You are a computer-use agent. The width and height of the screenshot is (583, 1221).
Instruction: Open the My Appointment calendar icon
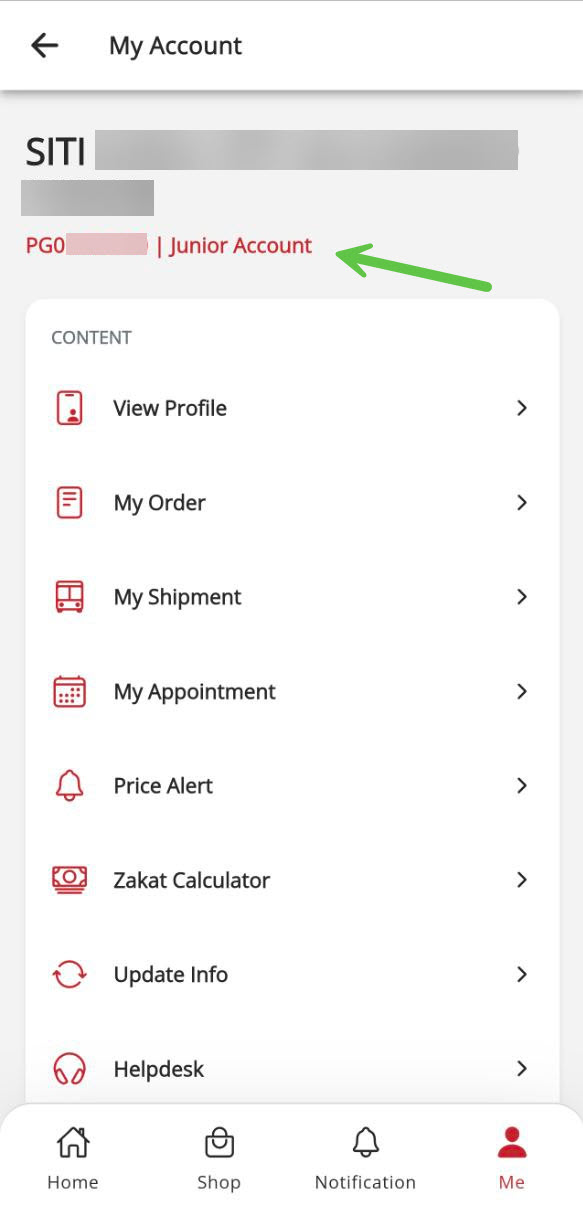click(x=69, y=691)
